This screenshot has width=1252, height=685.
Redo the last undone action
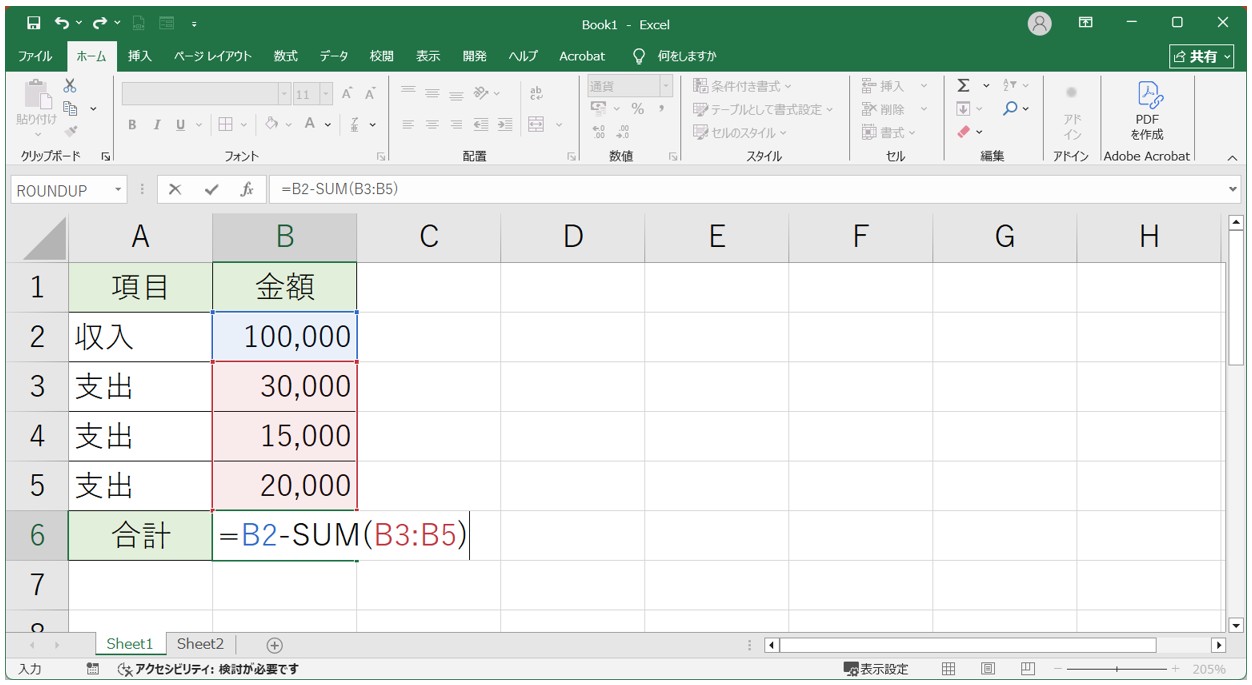pos(100,22)
